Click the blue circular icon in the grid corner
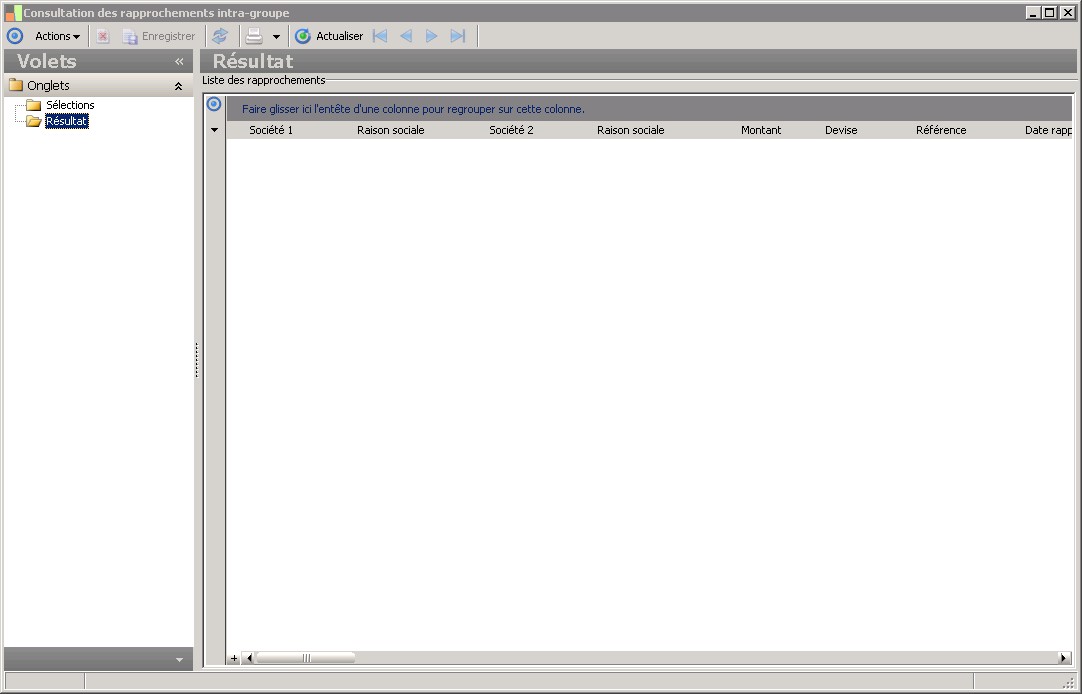1082x694 pixels. click(x=214, y=104)
